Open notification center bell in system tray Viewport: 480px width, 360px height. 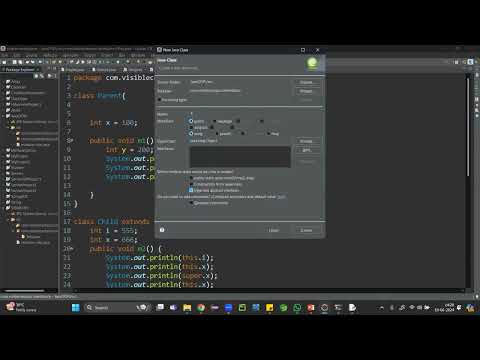[459, 307]
